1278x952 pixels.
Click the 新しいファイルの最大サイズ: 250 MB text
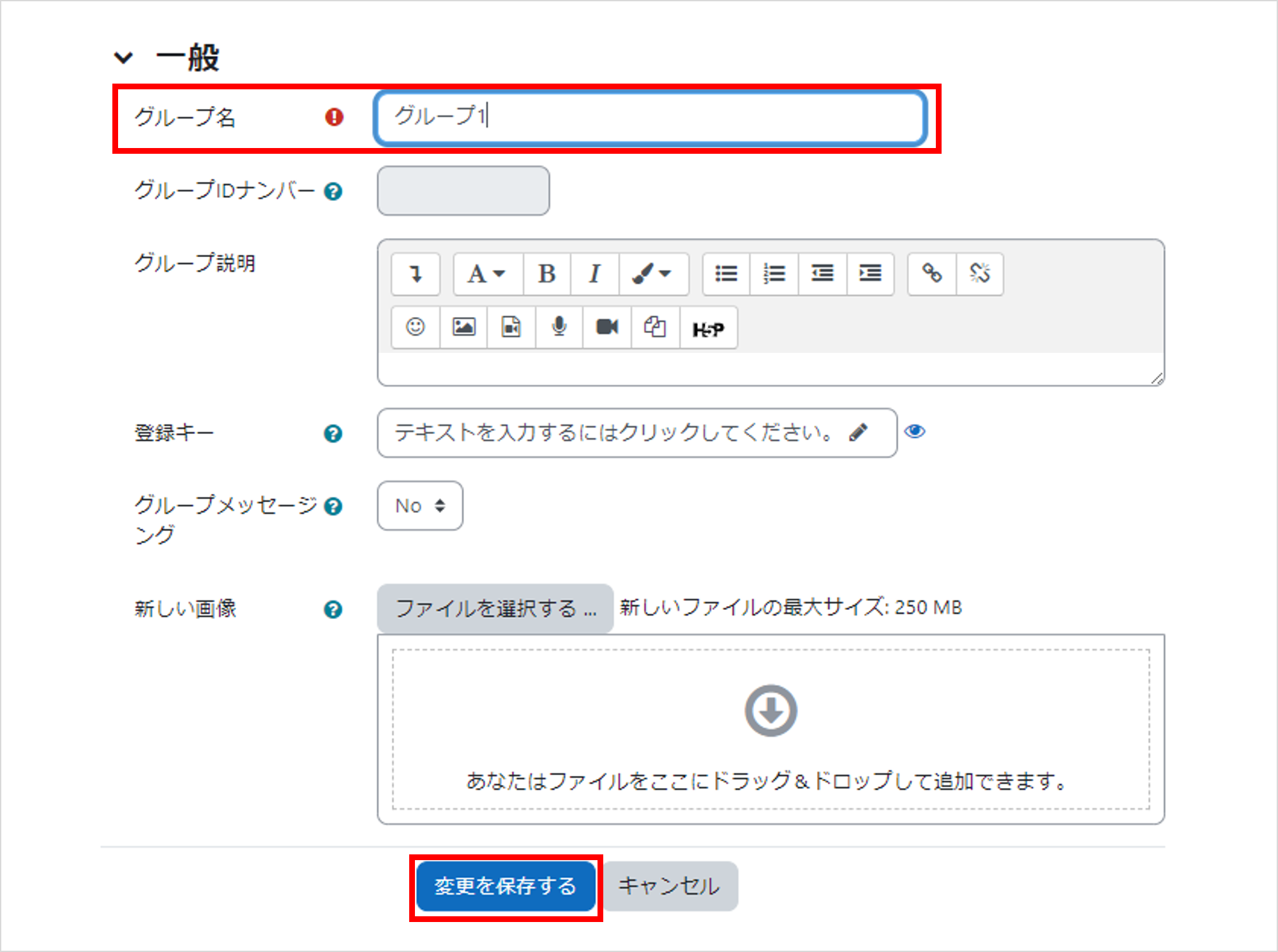[791, 607]
